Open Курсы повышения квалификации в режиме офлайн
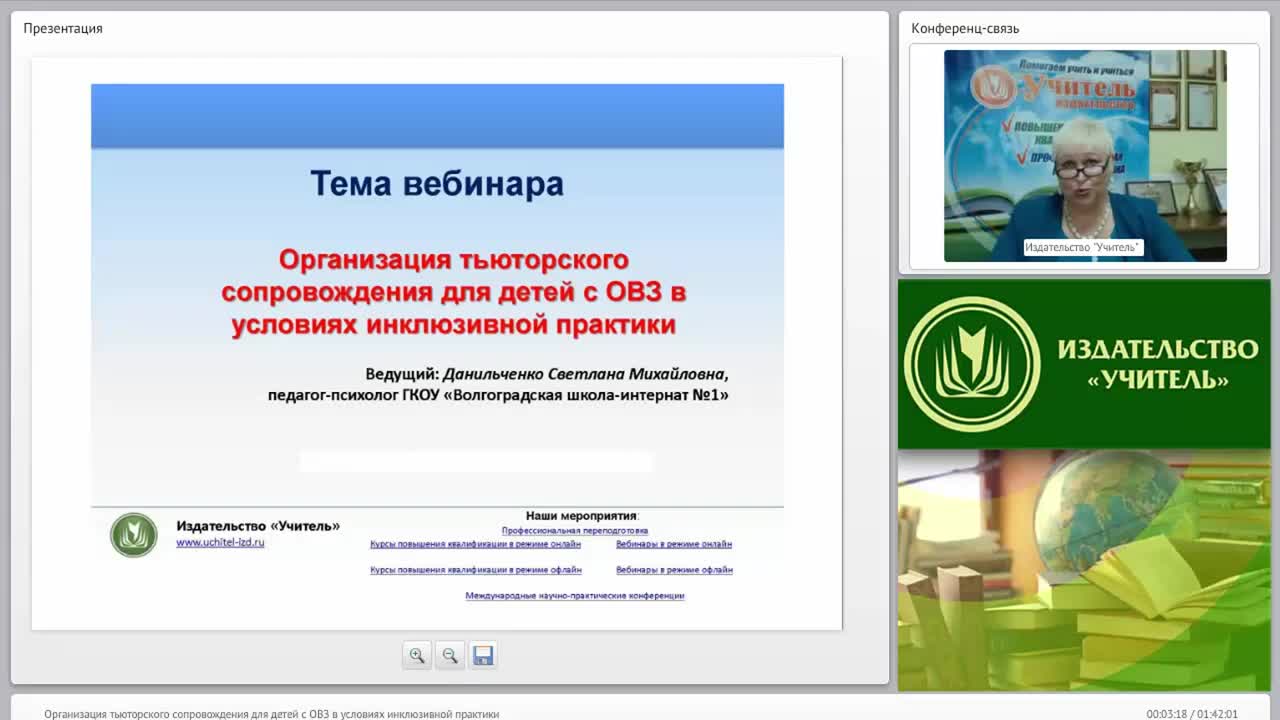Screen dimensions: 1280x720 (476, 570)
